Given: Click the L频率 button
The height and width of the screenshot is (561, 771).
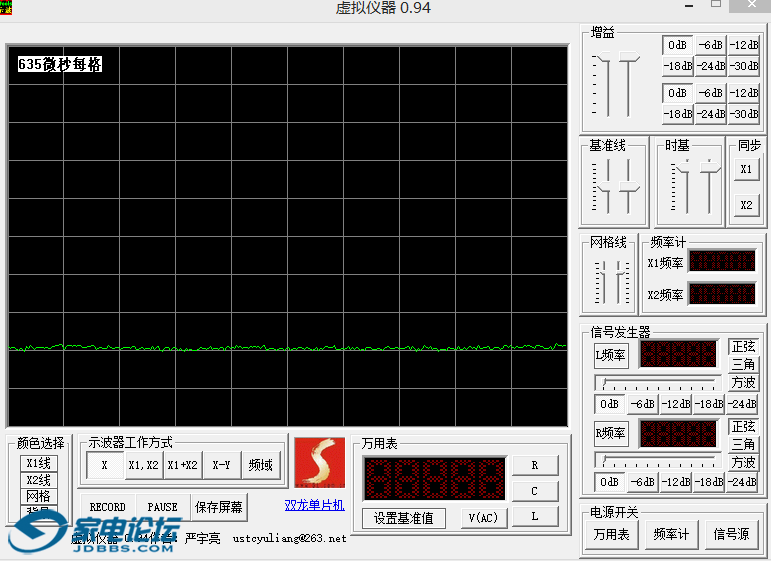Looking at the screenshot, I should [x=611, y=355].
